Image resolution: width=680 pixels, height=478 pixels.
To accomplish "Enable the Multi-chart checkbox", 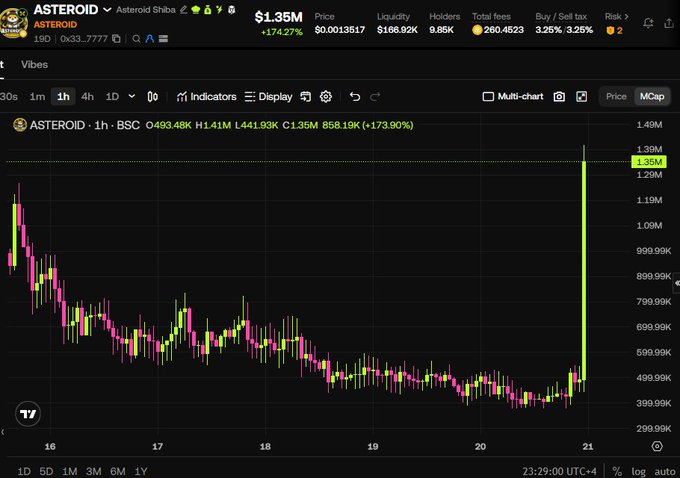I will point(488,96).
